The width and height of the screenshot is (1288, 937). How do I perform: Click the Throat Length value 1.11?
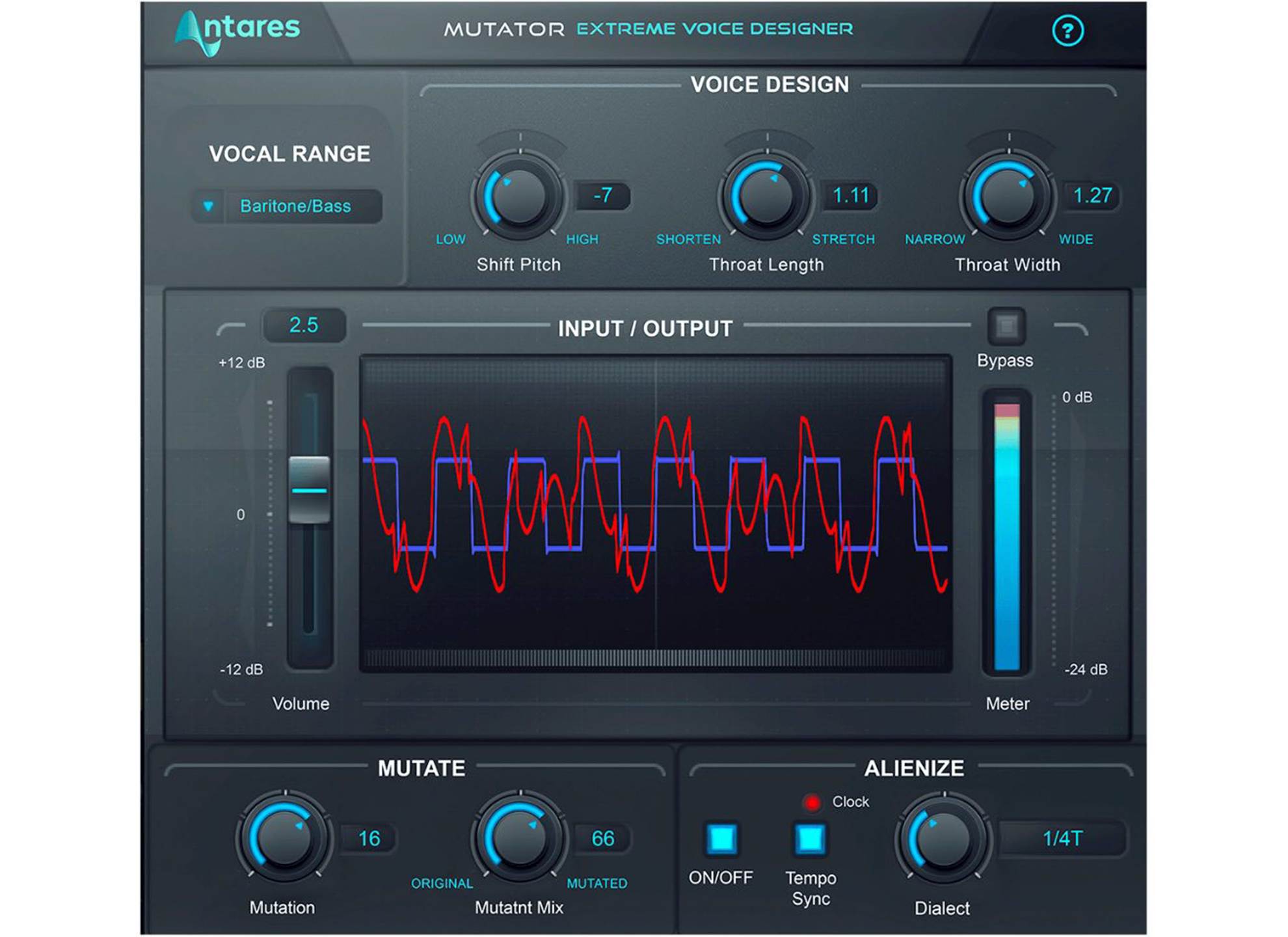coord(850,195)
